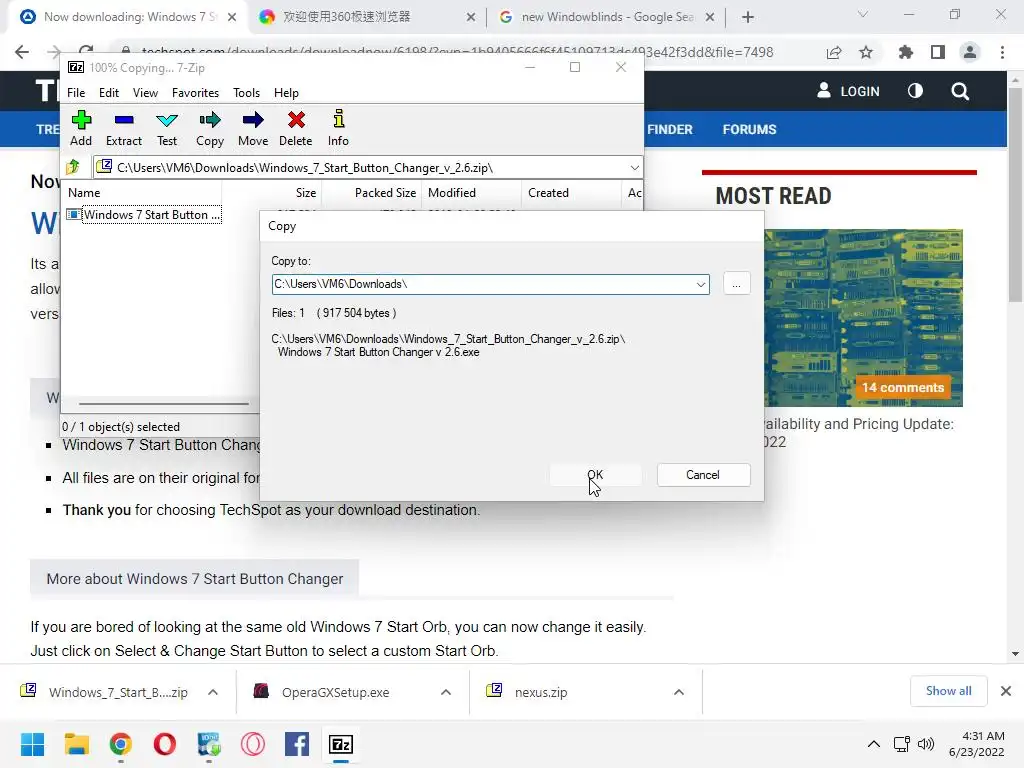
Task: Click the Add tool in 7-Zip
Action: tap(81, 129)
